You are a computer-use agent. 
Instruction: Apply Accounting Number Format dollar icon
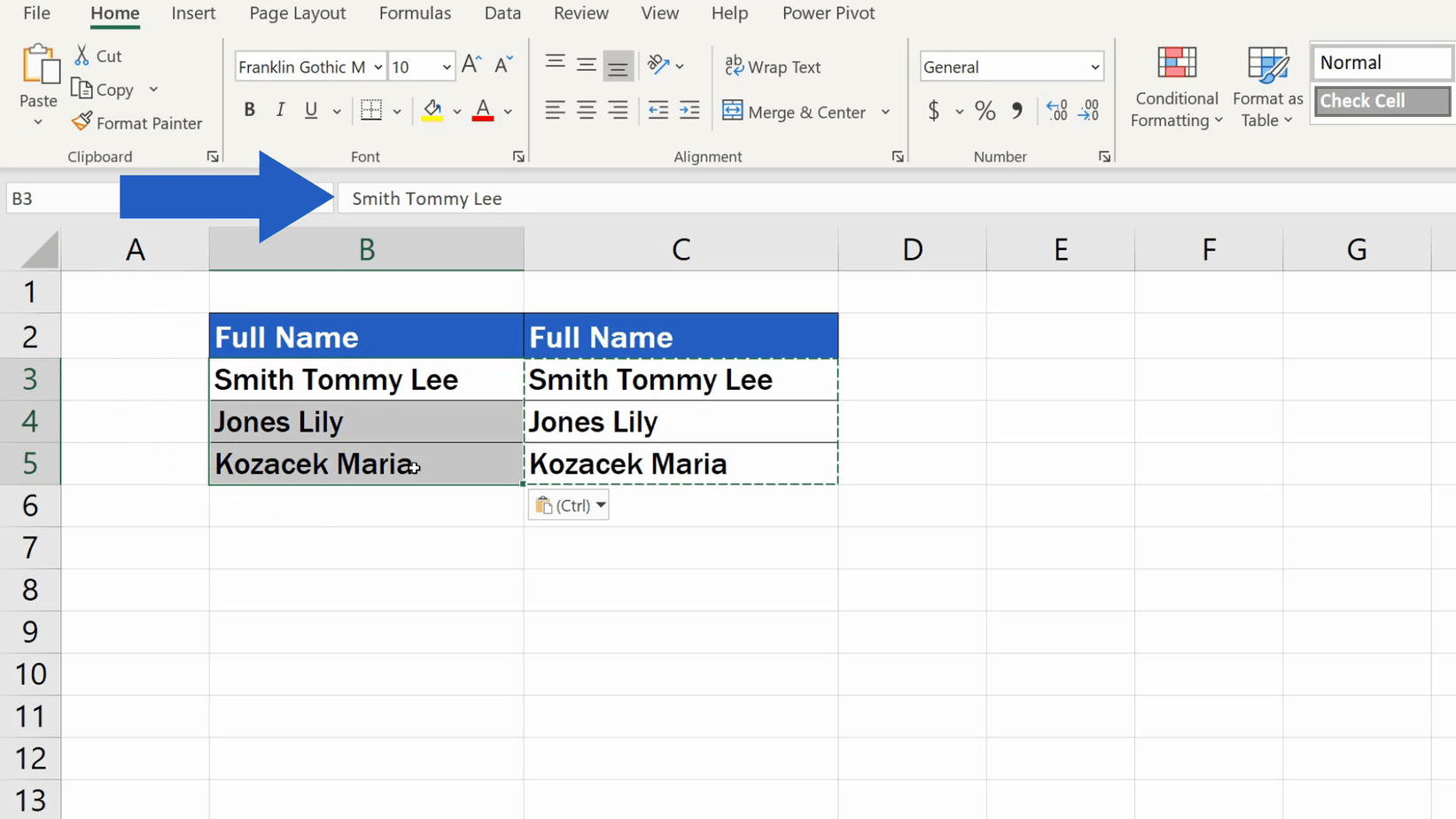coord(935,111)
